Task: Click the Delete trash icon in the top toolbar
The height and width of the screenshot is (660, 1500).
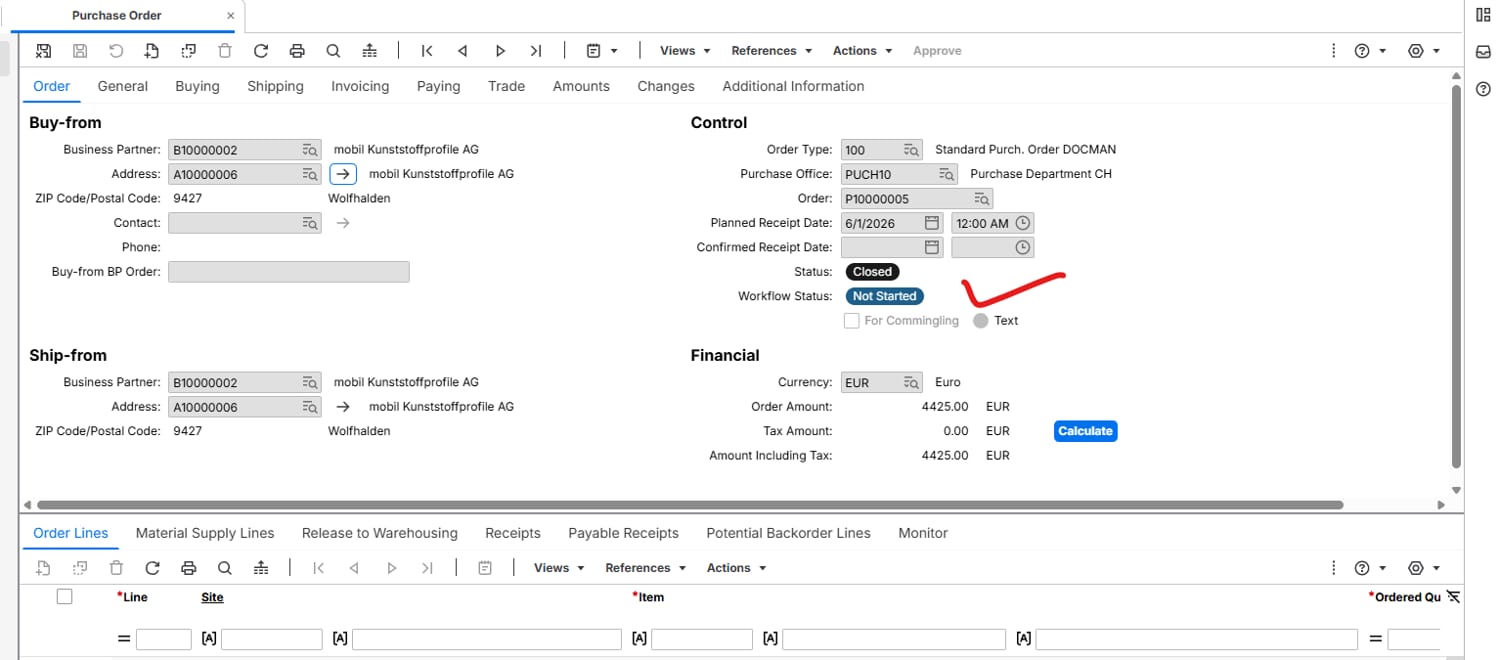Action: pyautogui.click(x=225, y=50)
